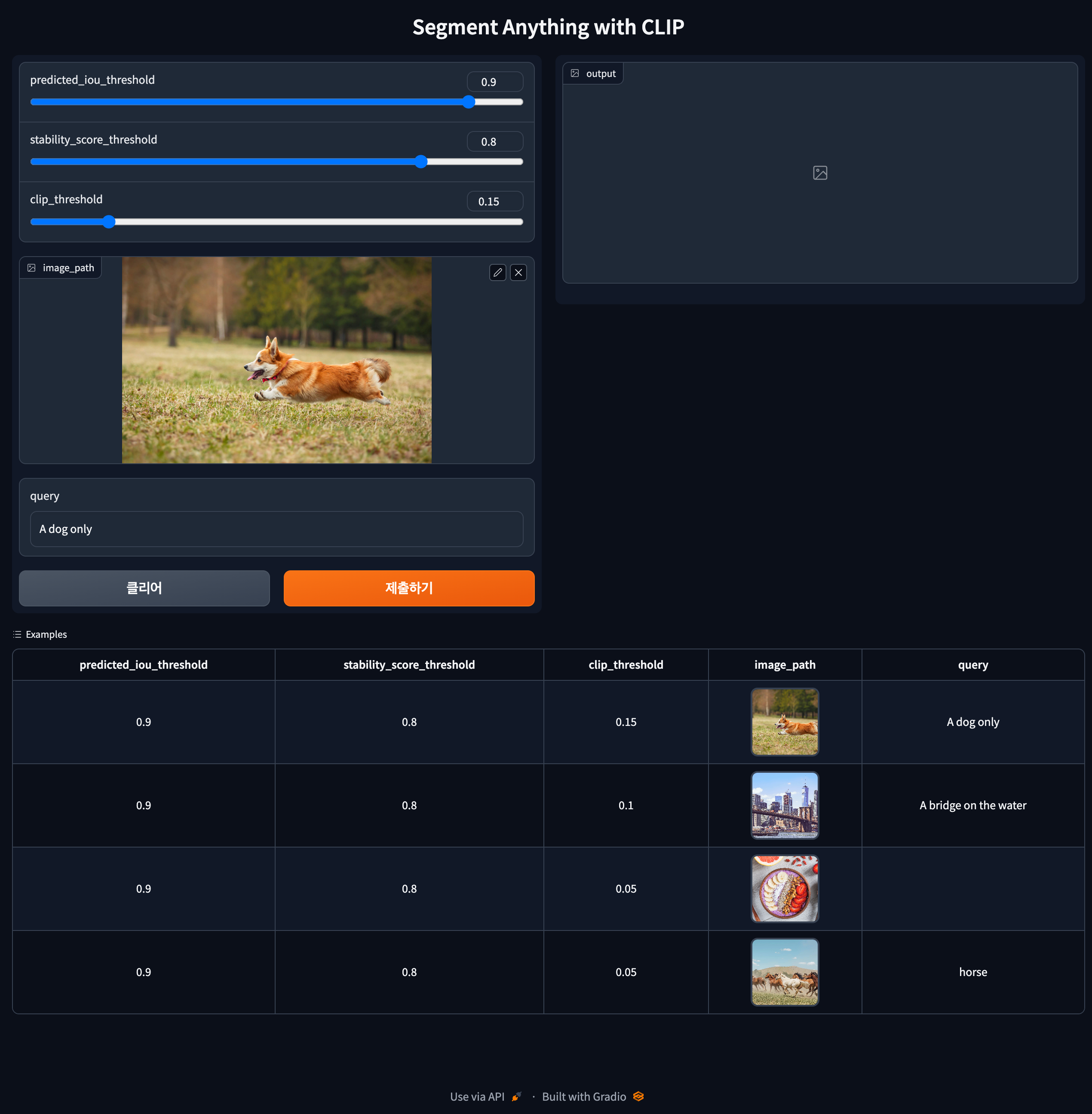This screenshot has width=1092, height=1114.
Task: Select the horses example thumbnail
Action: (785, 972)
